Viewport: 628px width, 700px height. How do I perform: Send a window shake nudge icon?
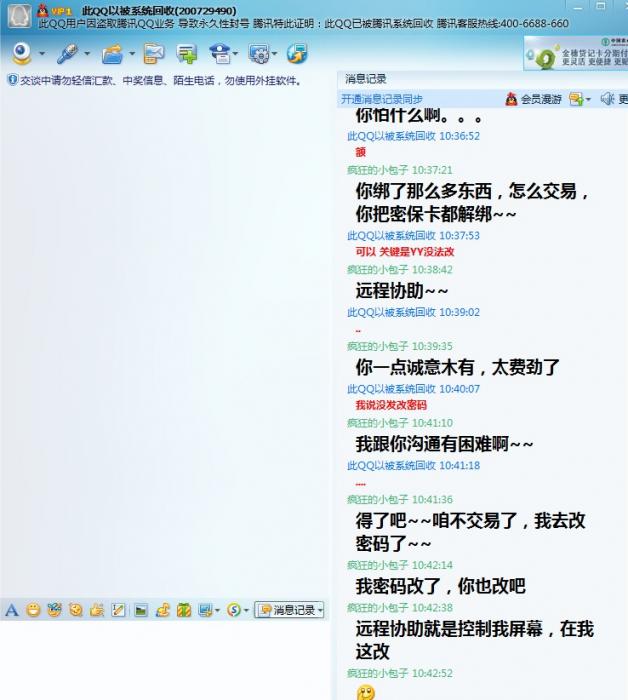[x=76, y=609]
